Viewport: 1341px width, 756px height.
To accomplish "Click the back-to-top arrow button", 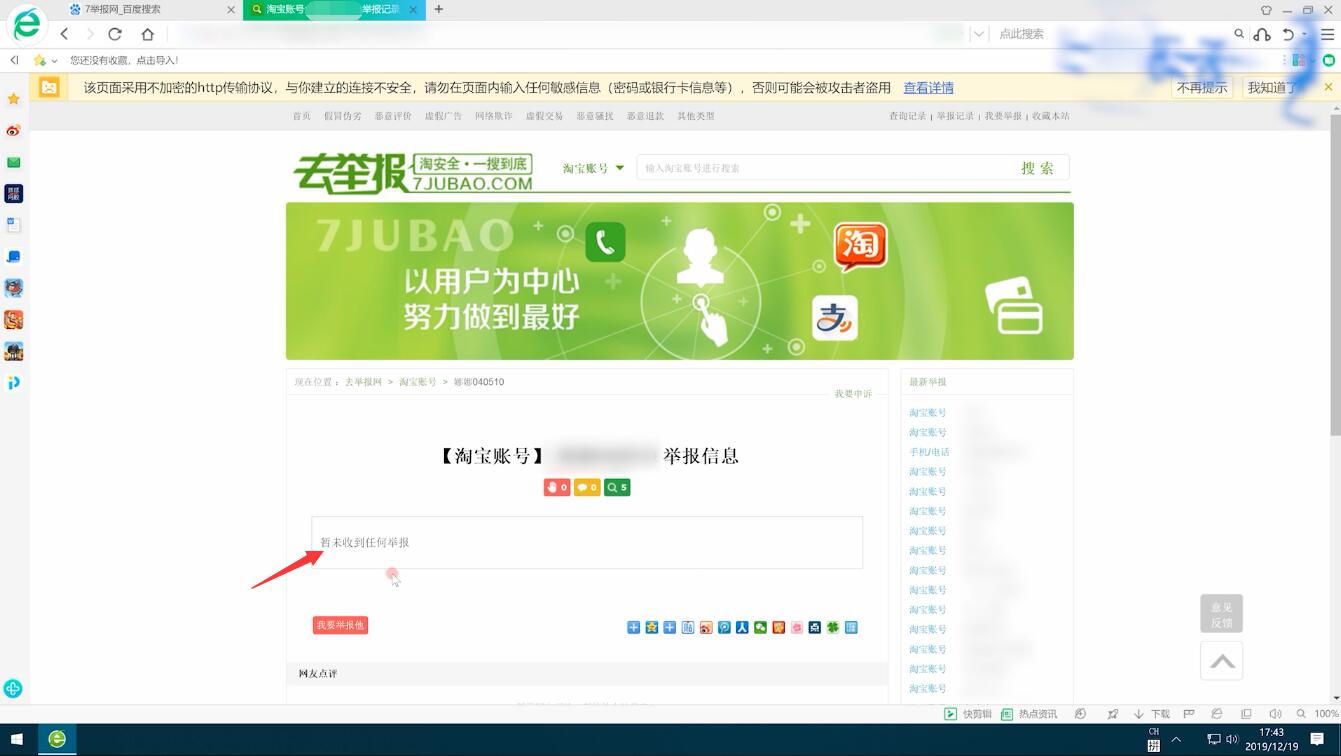I will click(1221, 661).
